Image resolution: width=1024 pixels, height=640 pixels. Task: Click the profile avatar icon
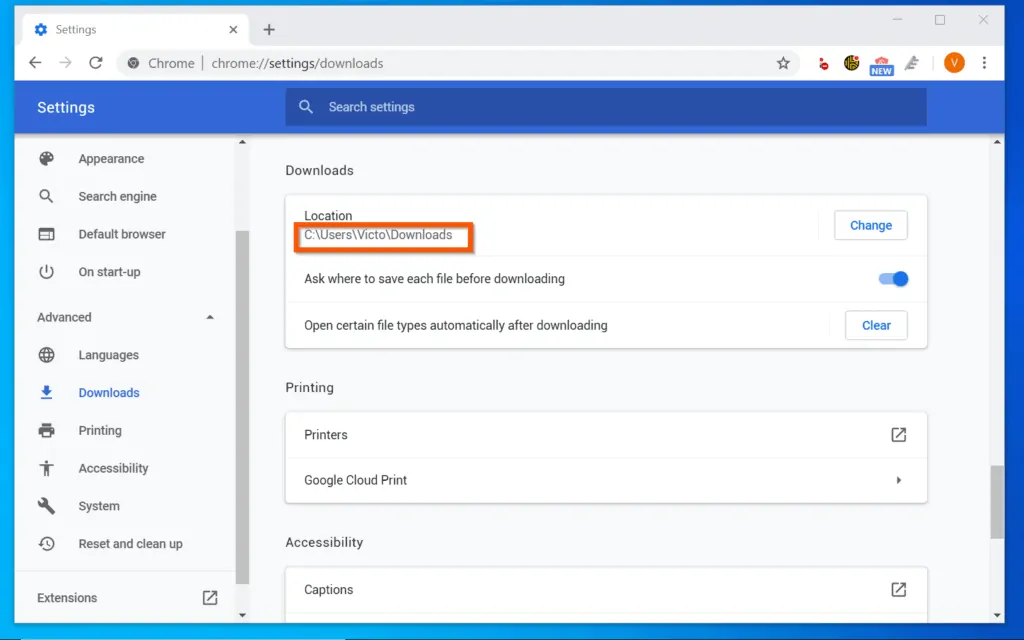[x=954, y=62]
